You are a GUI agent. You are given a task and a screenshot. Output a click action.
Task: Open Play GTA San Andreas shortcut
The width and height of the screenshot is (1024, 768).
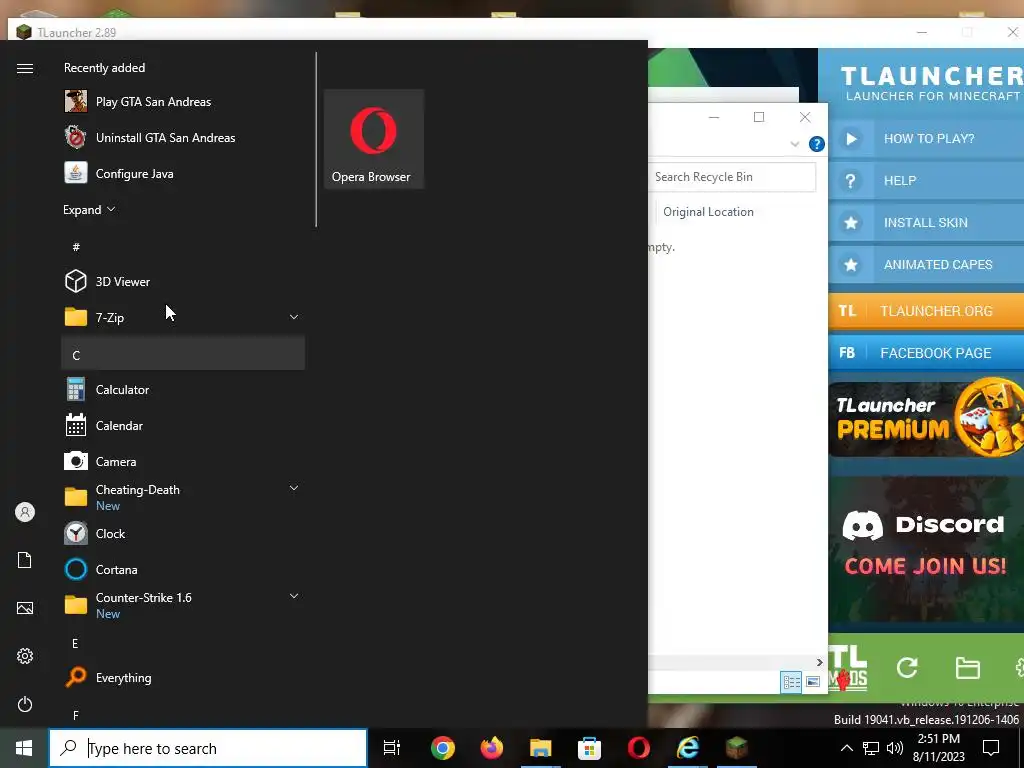(x=183, y=102)
